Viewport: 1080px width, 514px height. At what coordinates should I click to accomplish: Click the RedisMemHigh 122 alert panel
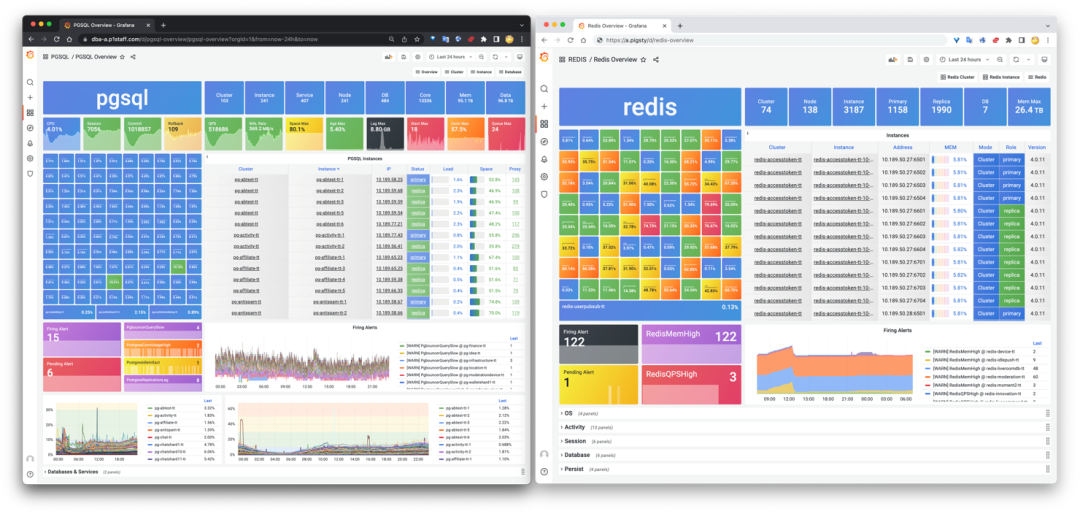pyautogui.click(x=692, y=345)
